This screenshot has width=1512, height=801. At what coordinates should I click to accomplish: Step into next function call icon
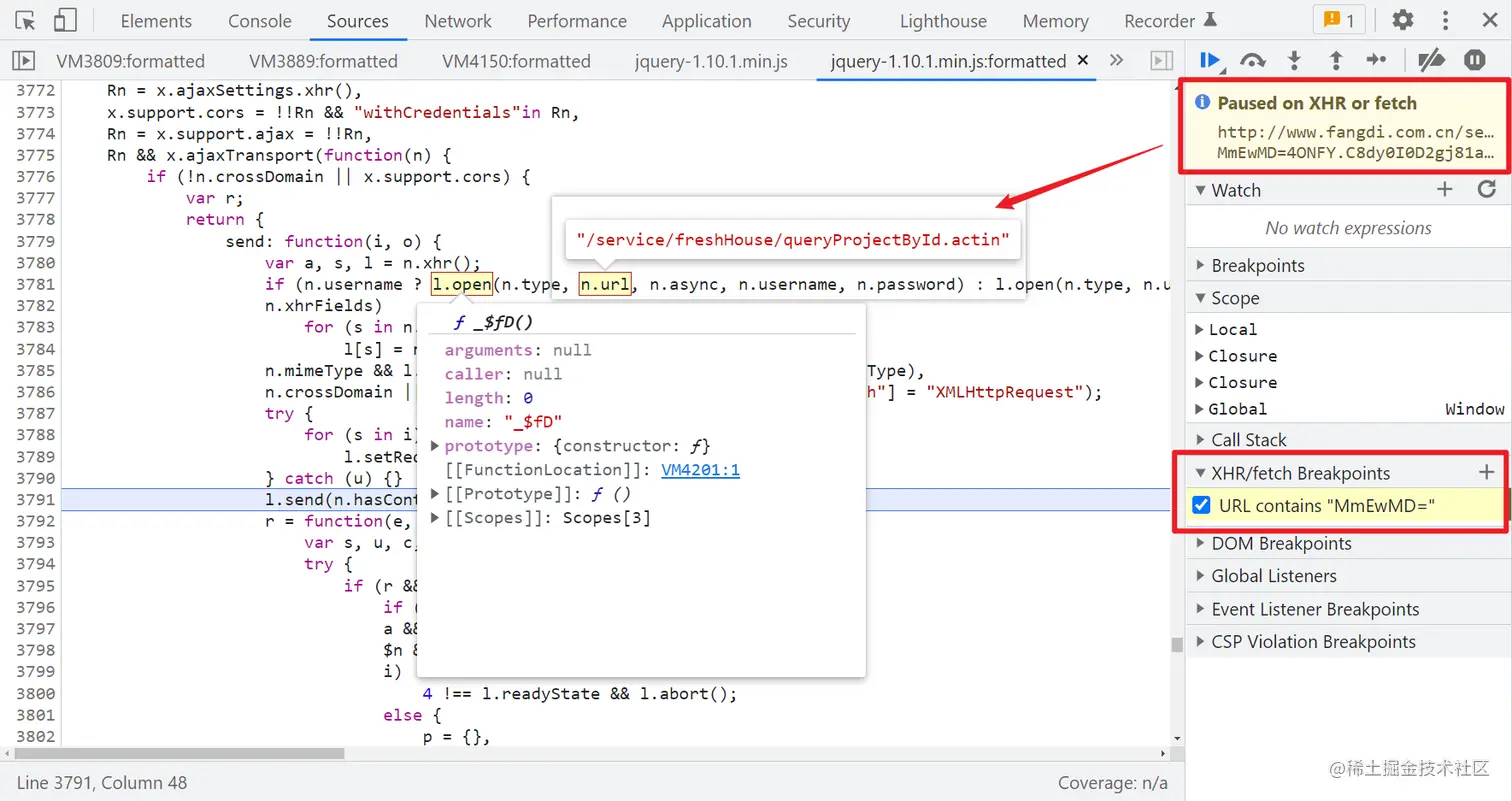click(x=1294, y=60)
